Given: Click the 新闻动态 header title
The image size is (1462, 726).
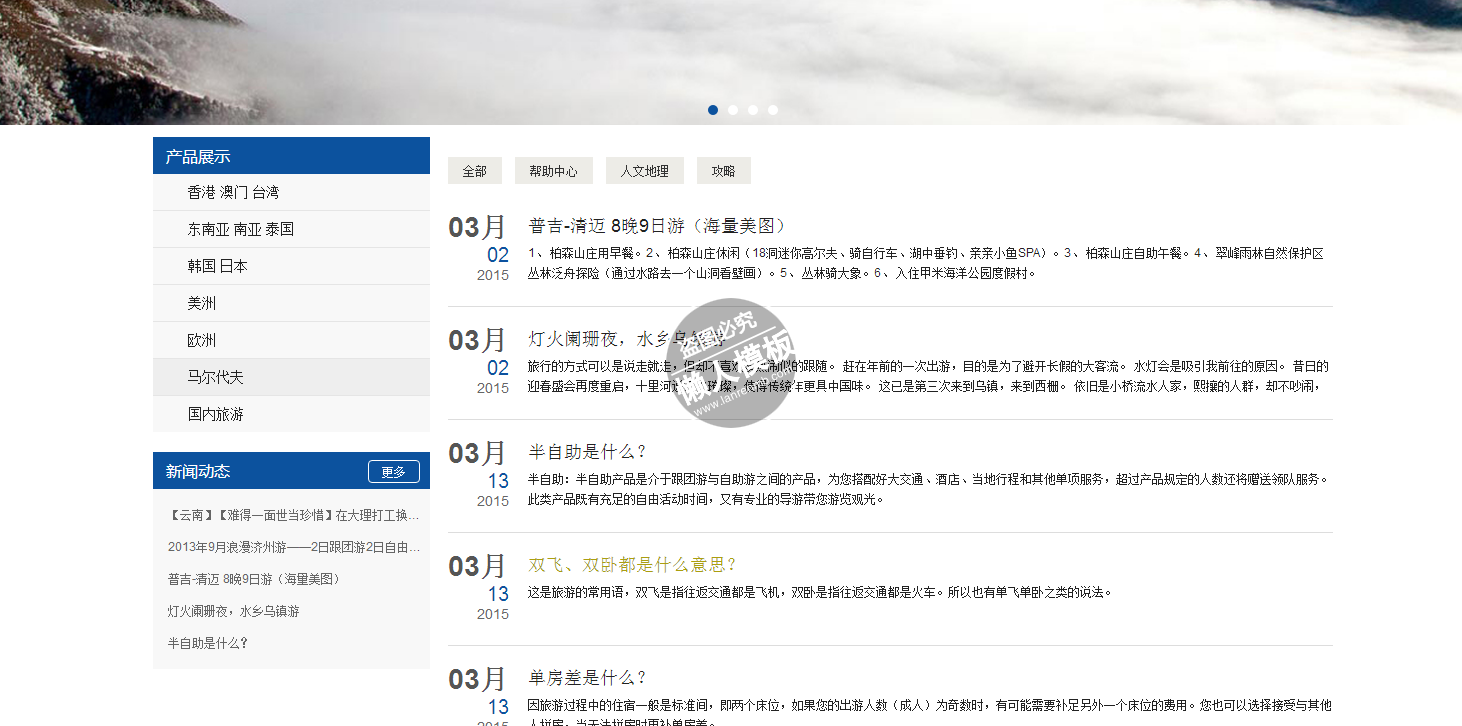Looking at the screenshot, I should click(198, 471).
